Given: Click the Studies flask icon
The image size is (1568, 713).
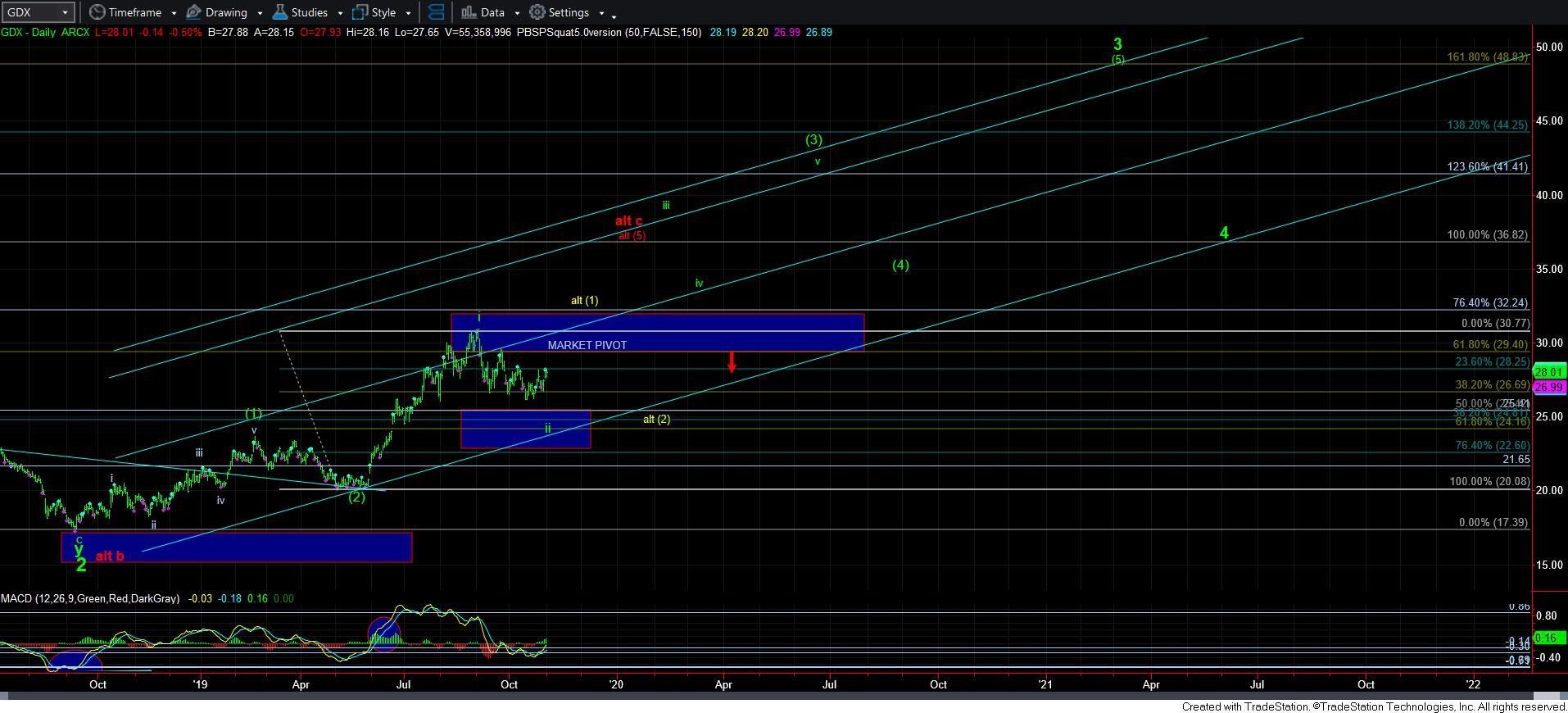Looking at the screenshot, I should [280, 12].
